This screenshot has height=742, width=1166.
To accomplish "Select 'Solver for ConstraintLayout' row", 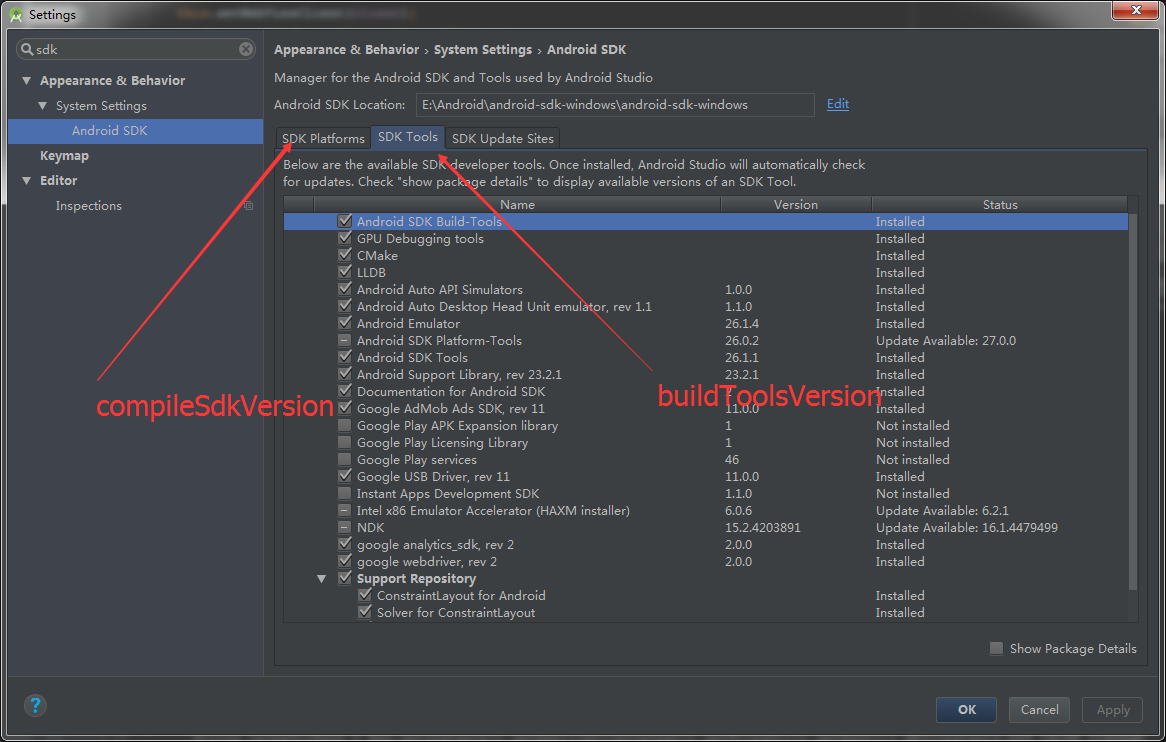I will [x=706, y=613].
